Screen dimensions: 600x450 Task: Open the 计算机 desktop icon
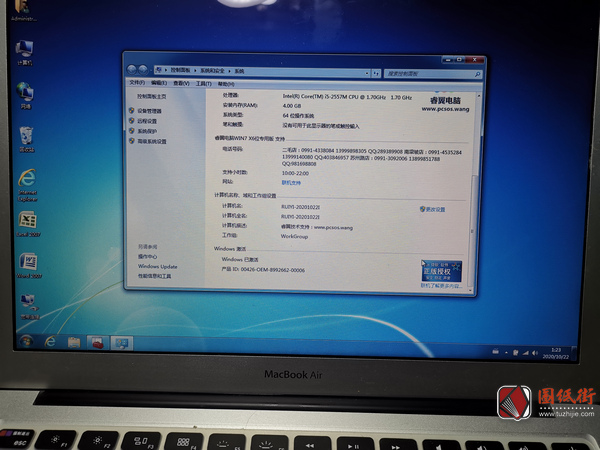pyautogui.click(x=24, y=53)
